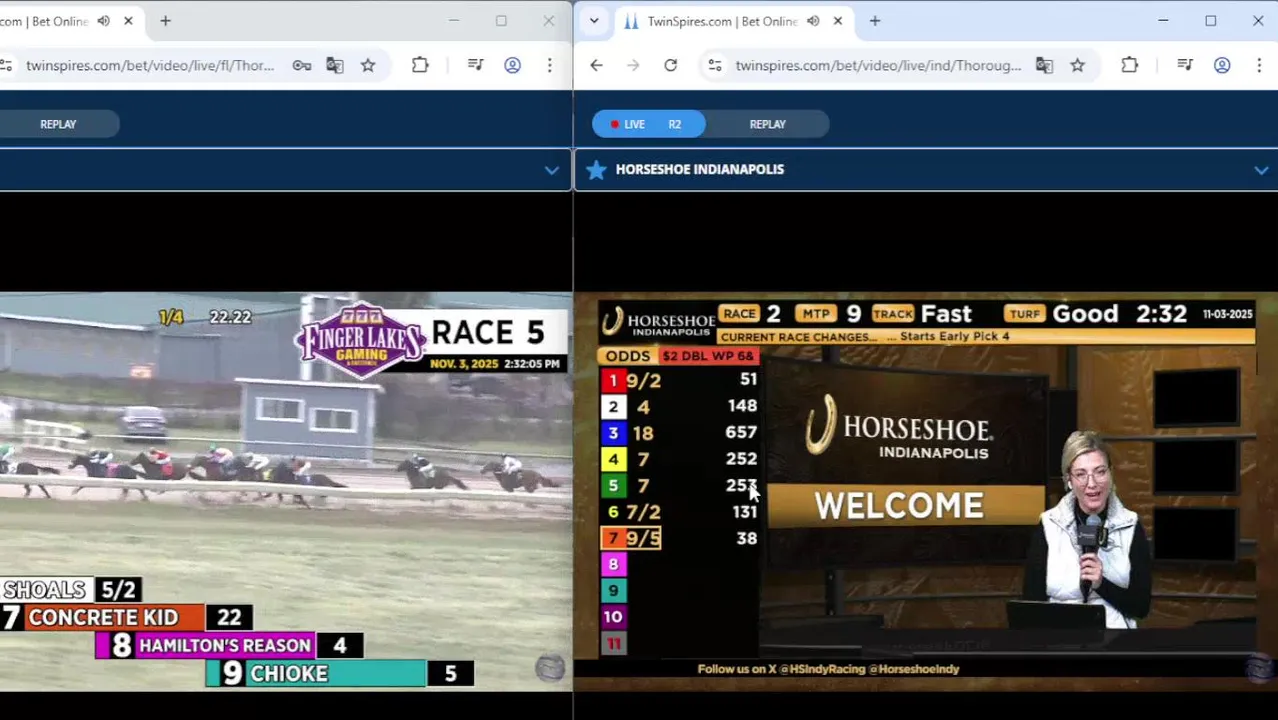Go back in the right window
Viewport: 1278px width, 720px height.
[x=596, y=66]
